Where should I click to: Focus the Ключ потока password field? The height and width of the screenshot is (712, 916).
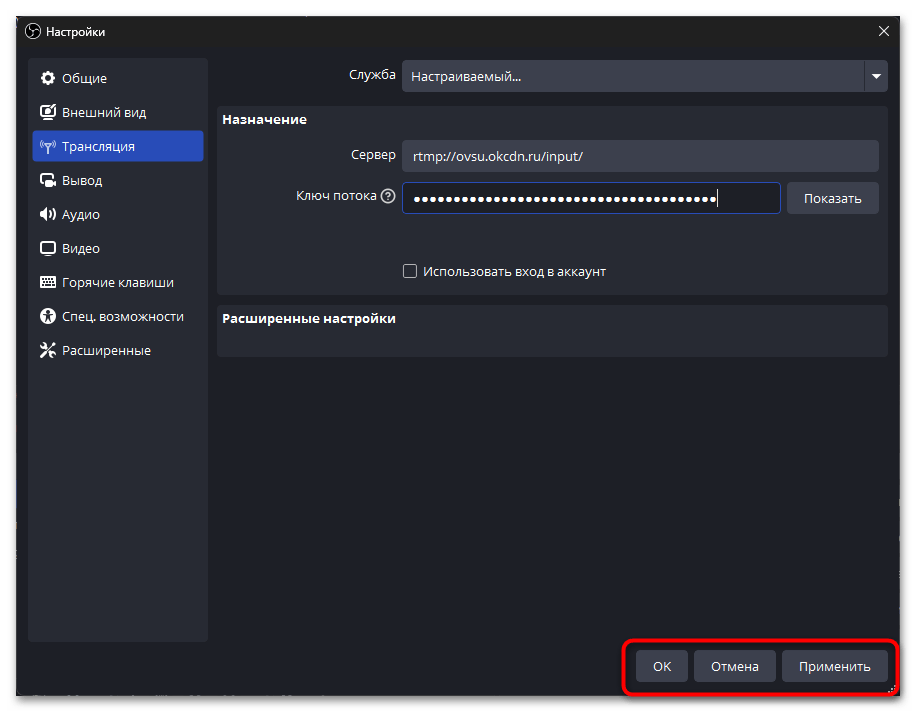click(590, 198)
